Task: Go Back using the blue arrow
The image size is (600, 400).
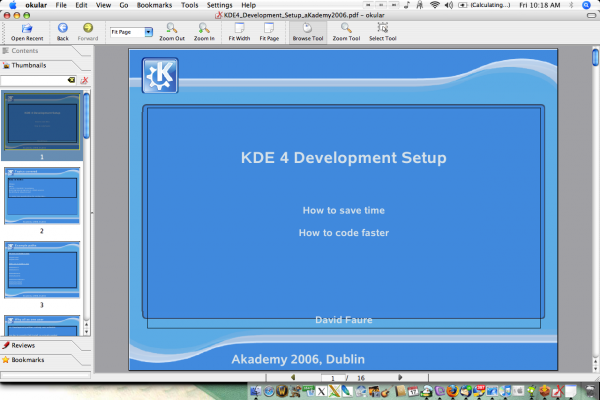Action: [x=63, y=32]
